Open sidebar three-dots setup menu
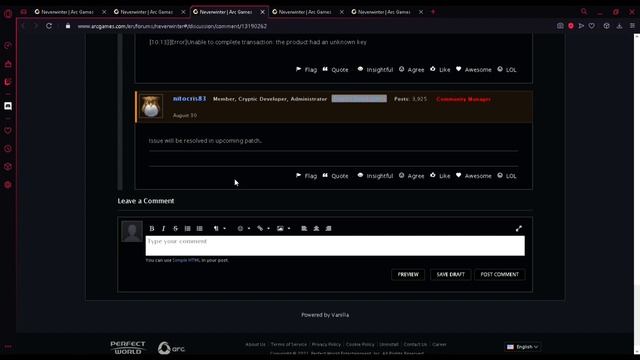Screen dimensions: 640x360 click(8, 347)
